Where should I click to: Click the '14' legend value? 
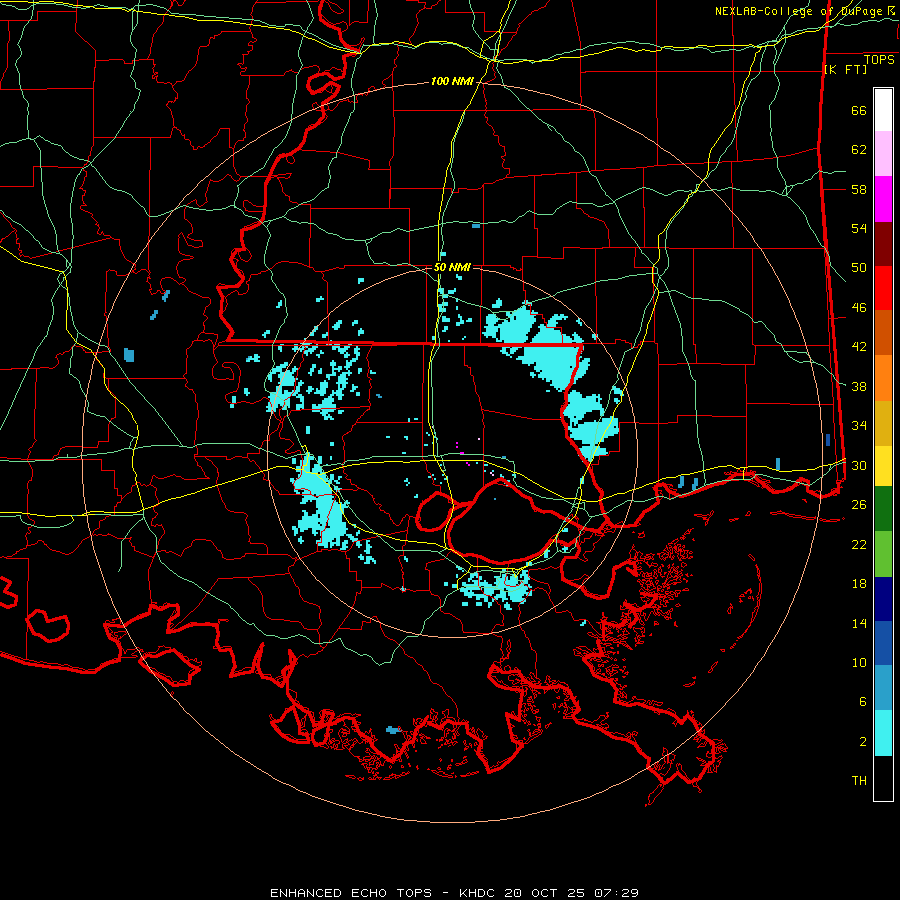click(x=859, y=623)
